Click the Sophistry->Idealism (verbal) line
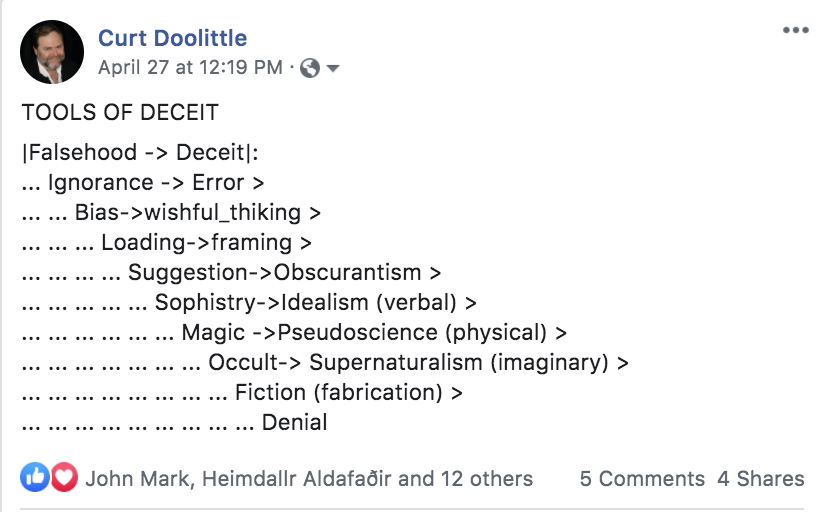 (315, 302)
